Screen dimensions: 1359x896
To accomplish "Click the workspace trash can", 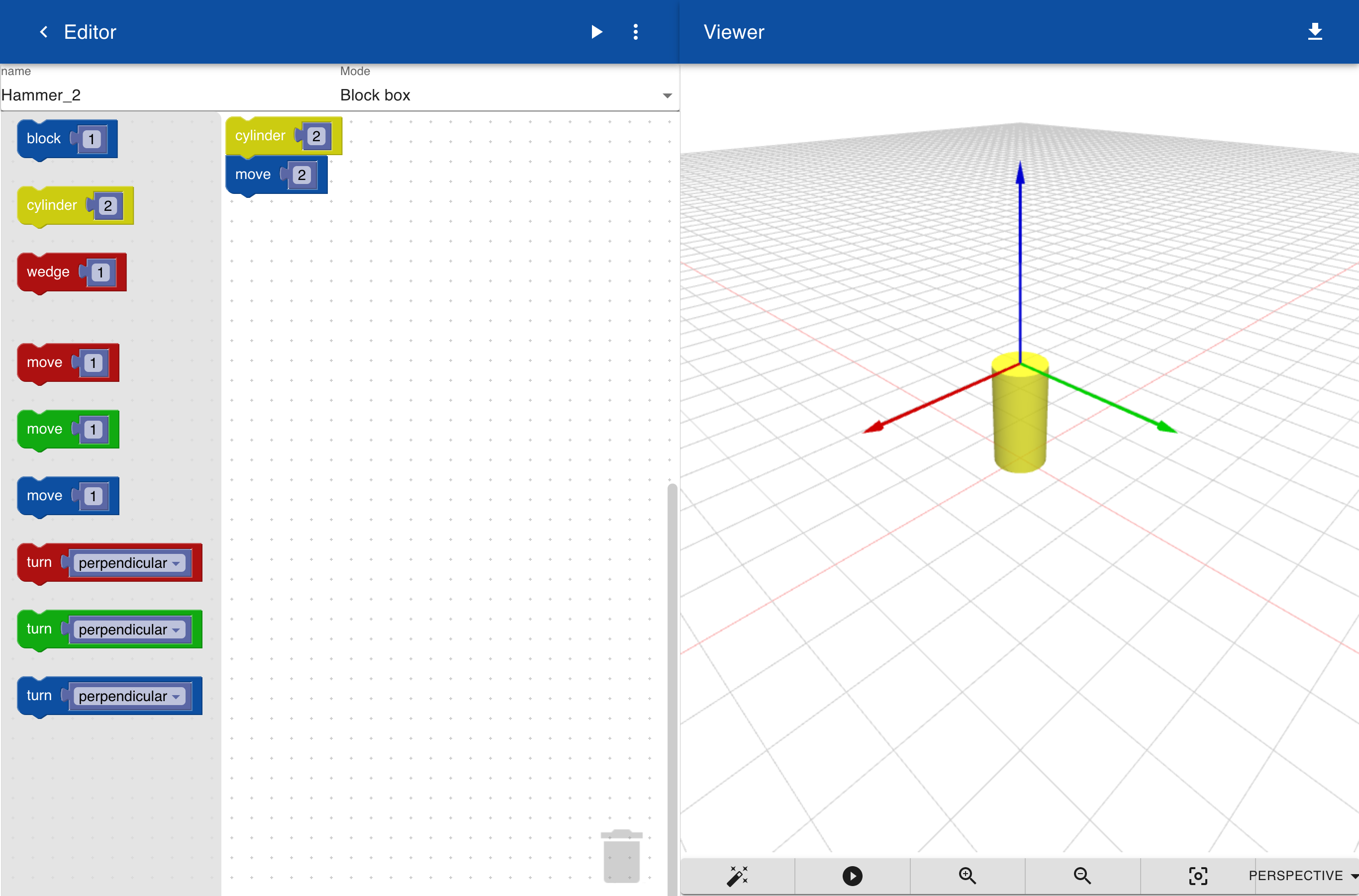I will [x=621, y=855].
